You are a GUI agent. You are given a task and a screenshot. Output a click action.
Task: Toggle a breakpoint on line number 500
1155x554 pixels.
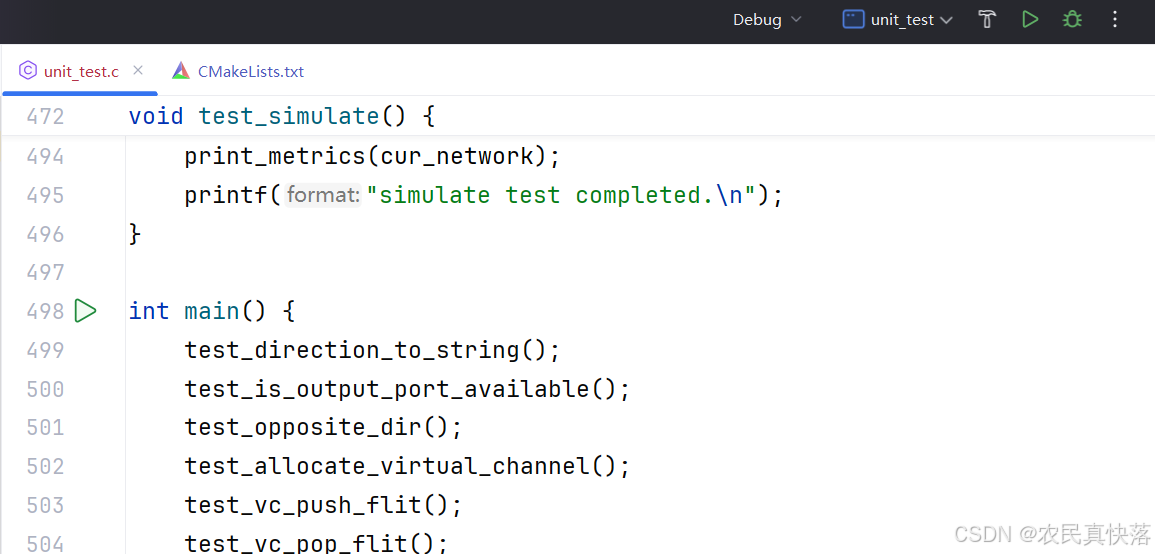coord(45,389)
